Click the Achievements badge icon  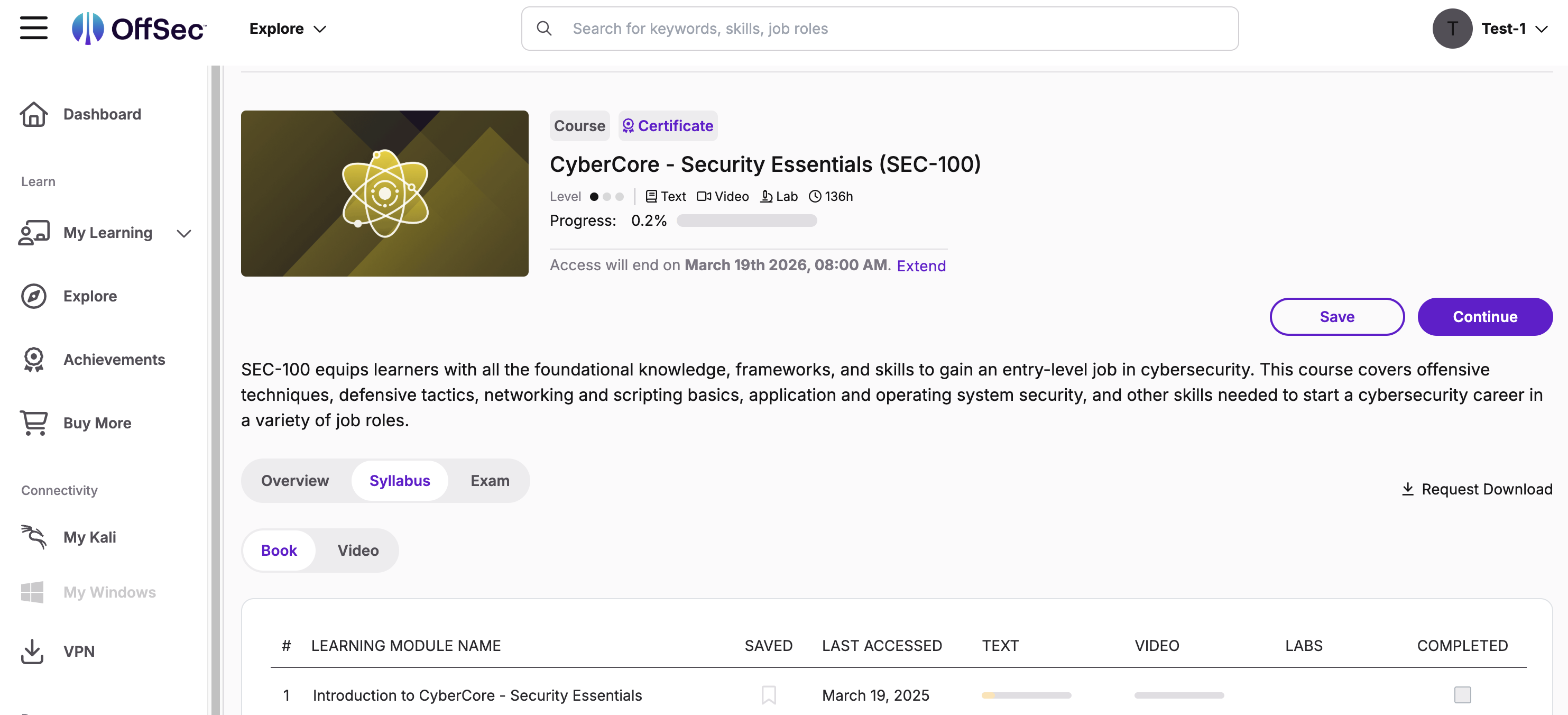coord(33,359)
